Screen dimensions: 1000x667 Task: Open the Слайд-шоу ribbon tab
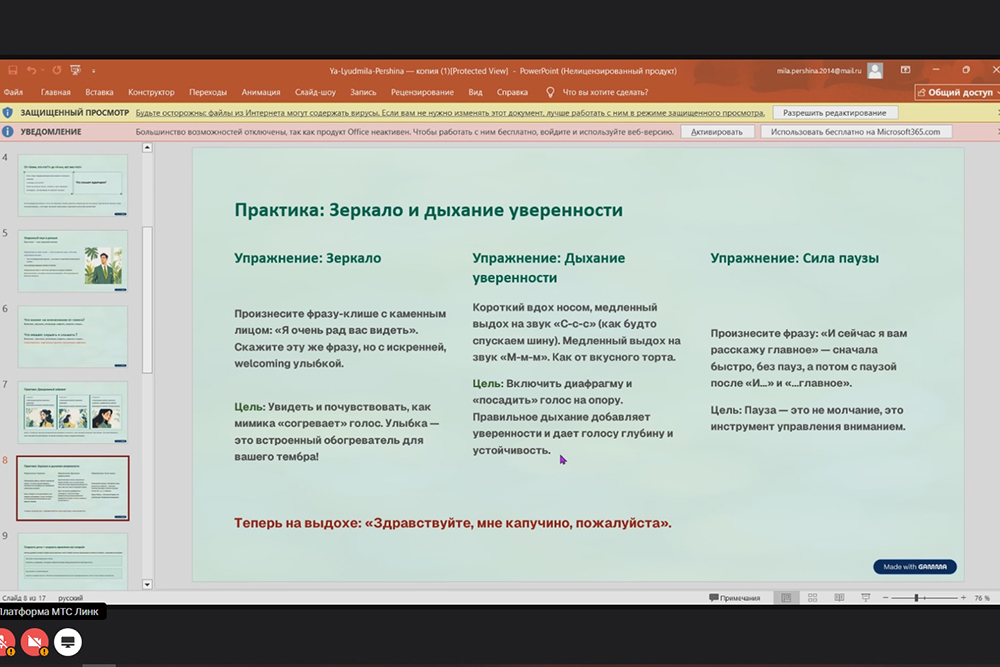click(x=315, y=92)
